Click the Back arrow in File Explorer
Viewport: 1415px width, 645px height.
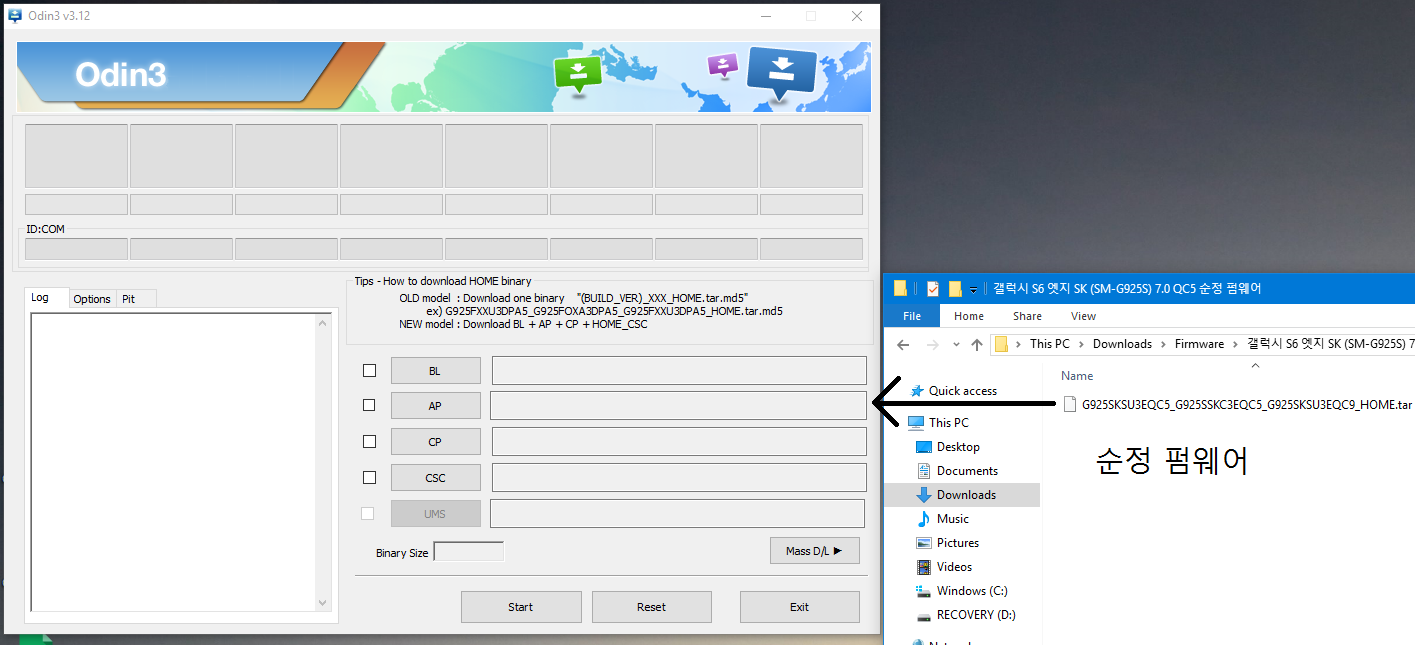[x=903, y=344]
